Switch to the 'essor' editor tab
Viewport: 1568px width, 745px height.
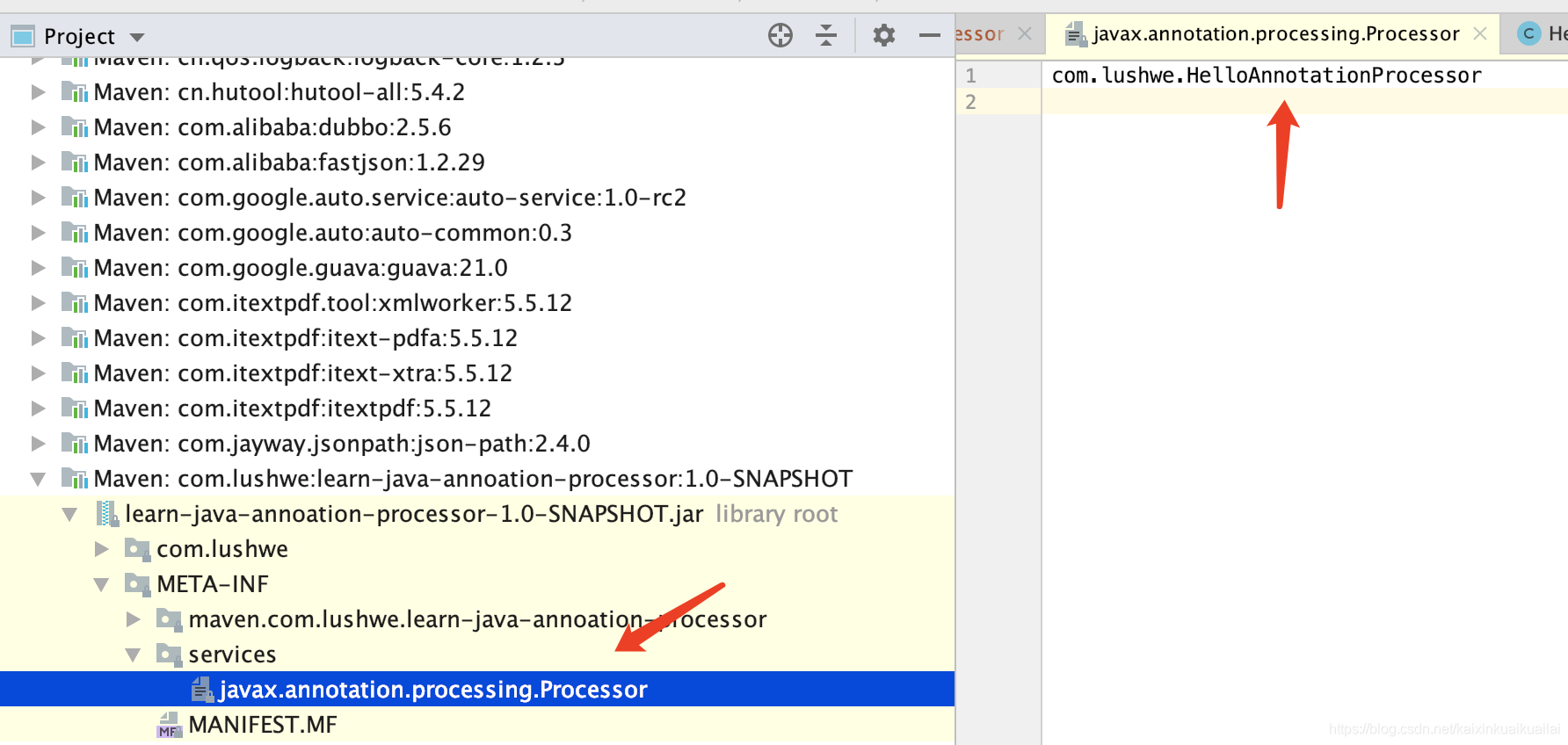[979, 34]
